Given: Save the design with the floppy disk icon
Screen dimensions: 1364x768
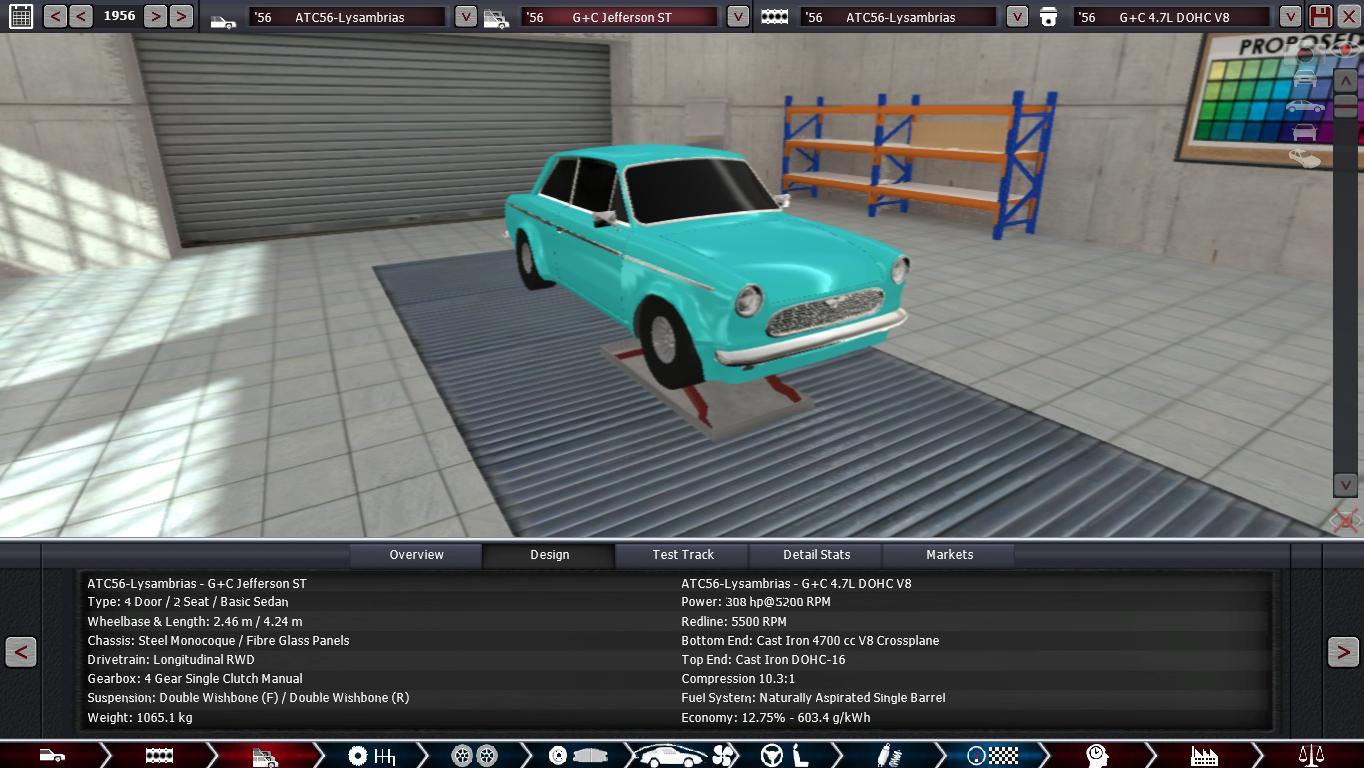Looking at the screenshot, I should (1321, 16).
